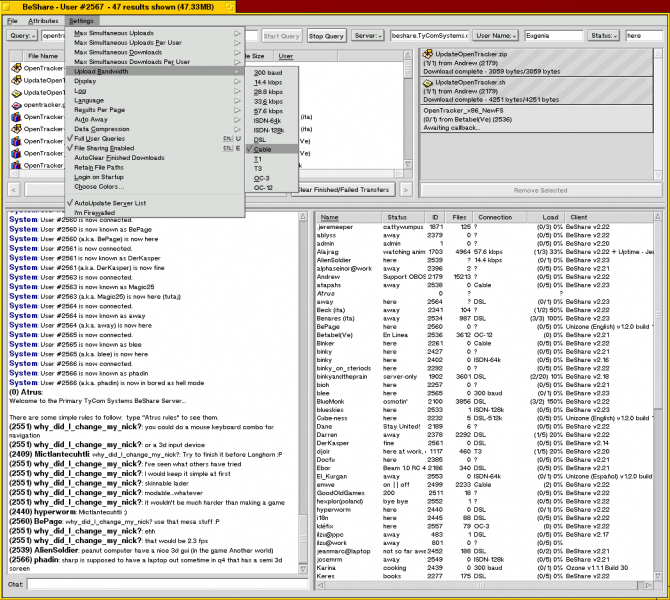Open the Attributes menu

click(43, 21)
